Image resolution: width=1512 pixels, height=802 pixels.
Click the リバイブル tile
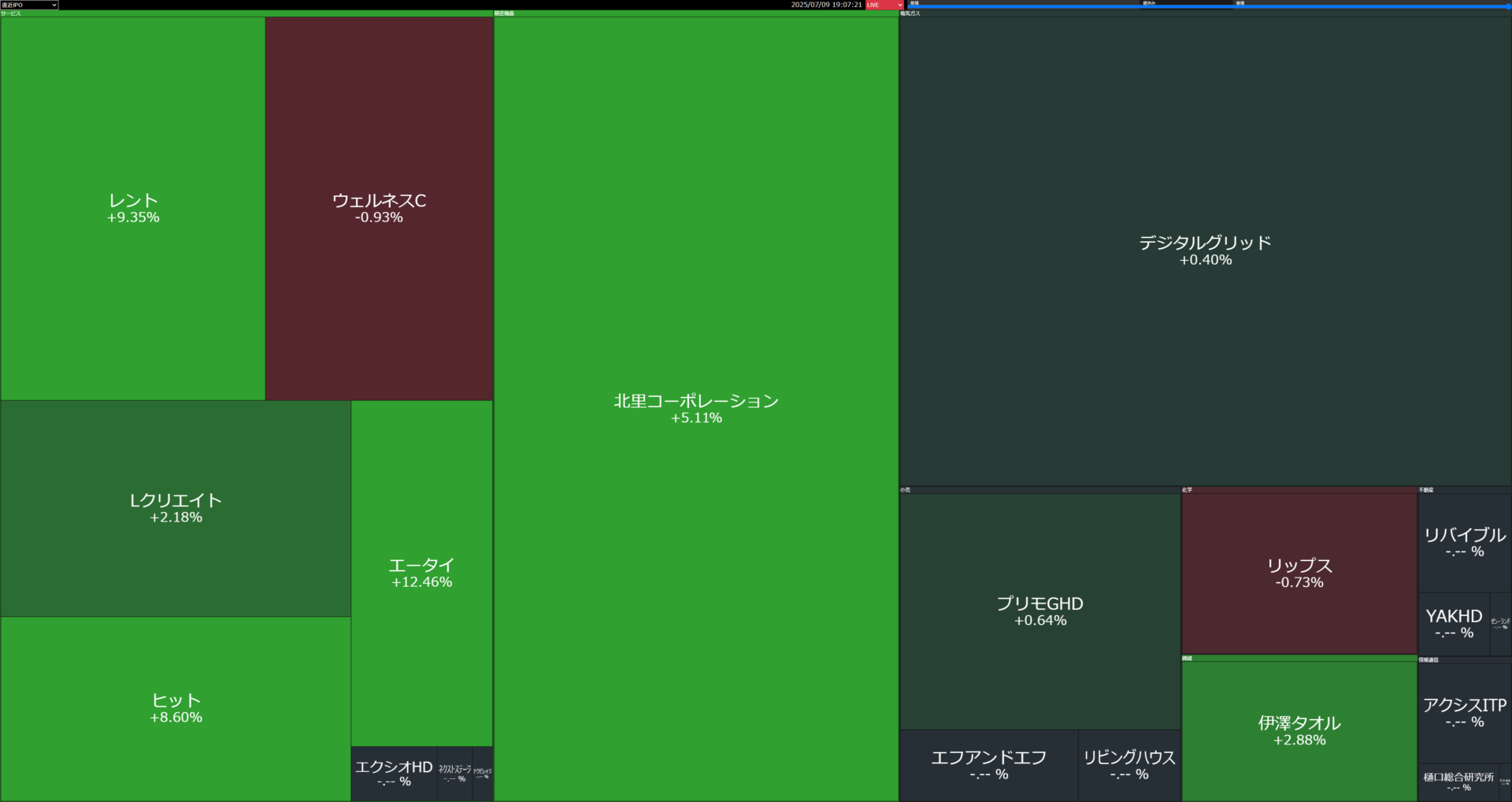[1465, 543]
